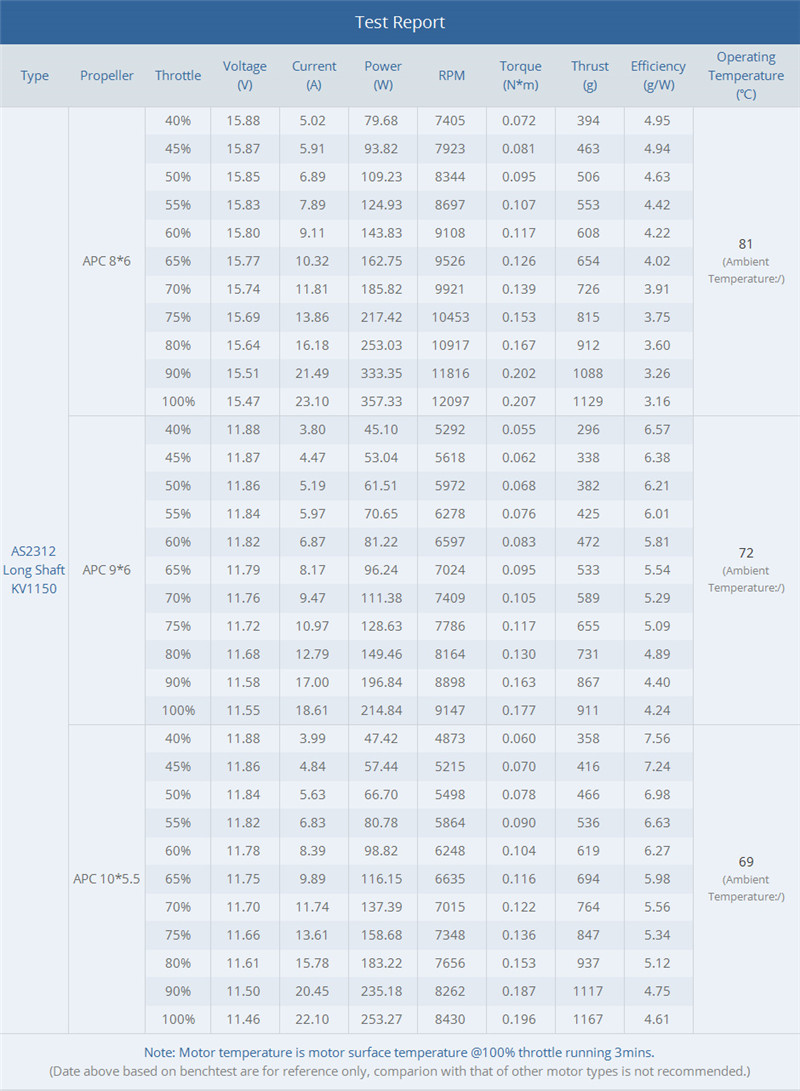Click the Voltage (V) column header
The height and width of the screenshot is (1091, 800).
(244, 75)
